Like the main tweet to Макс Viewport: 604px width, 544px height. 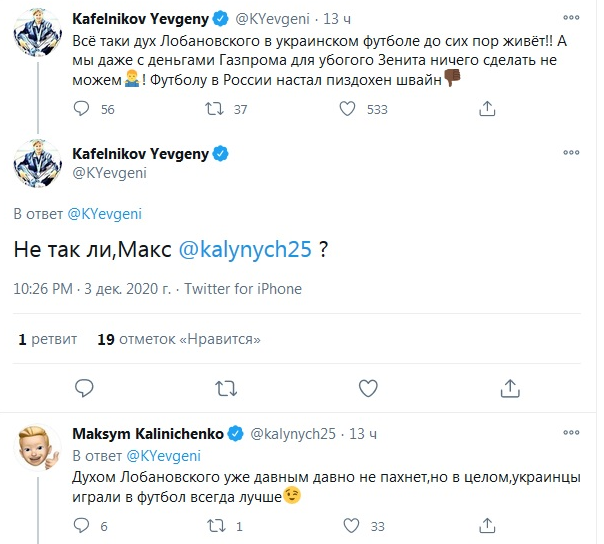pos(370,387)
